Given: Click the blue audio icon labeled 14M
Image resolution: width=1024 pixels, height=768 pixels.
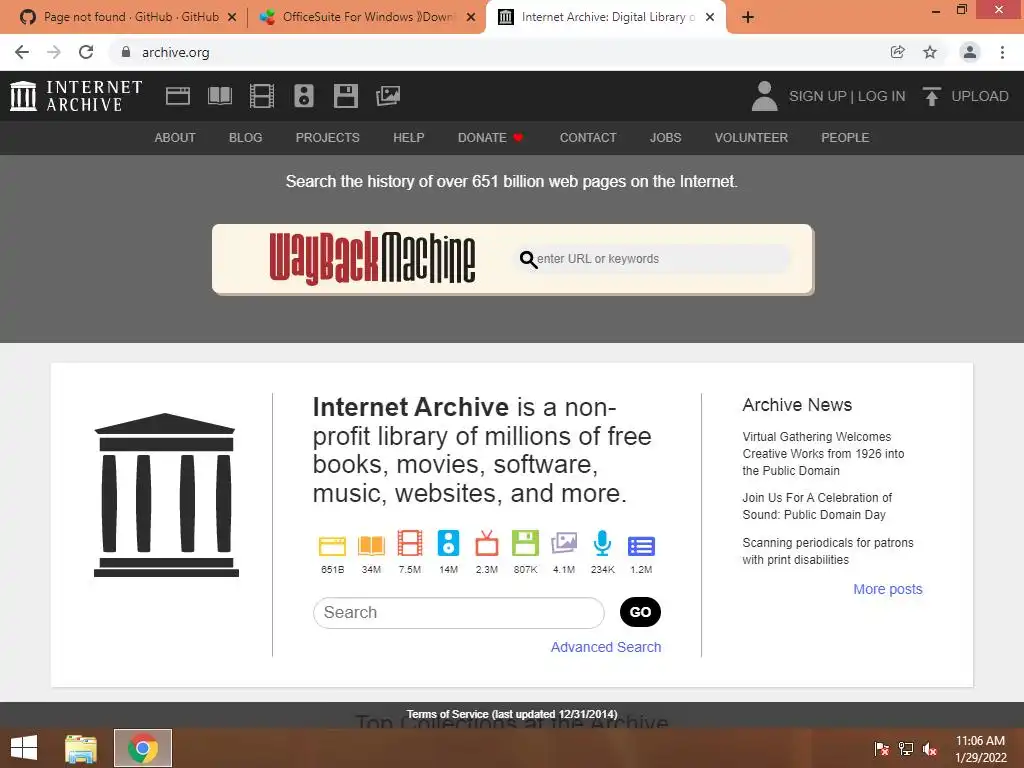Looking at the screenshot, I should pyautogui.click(x=448, y=543).
